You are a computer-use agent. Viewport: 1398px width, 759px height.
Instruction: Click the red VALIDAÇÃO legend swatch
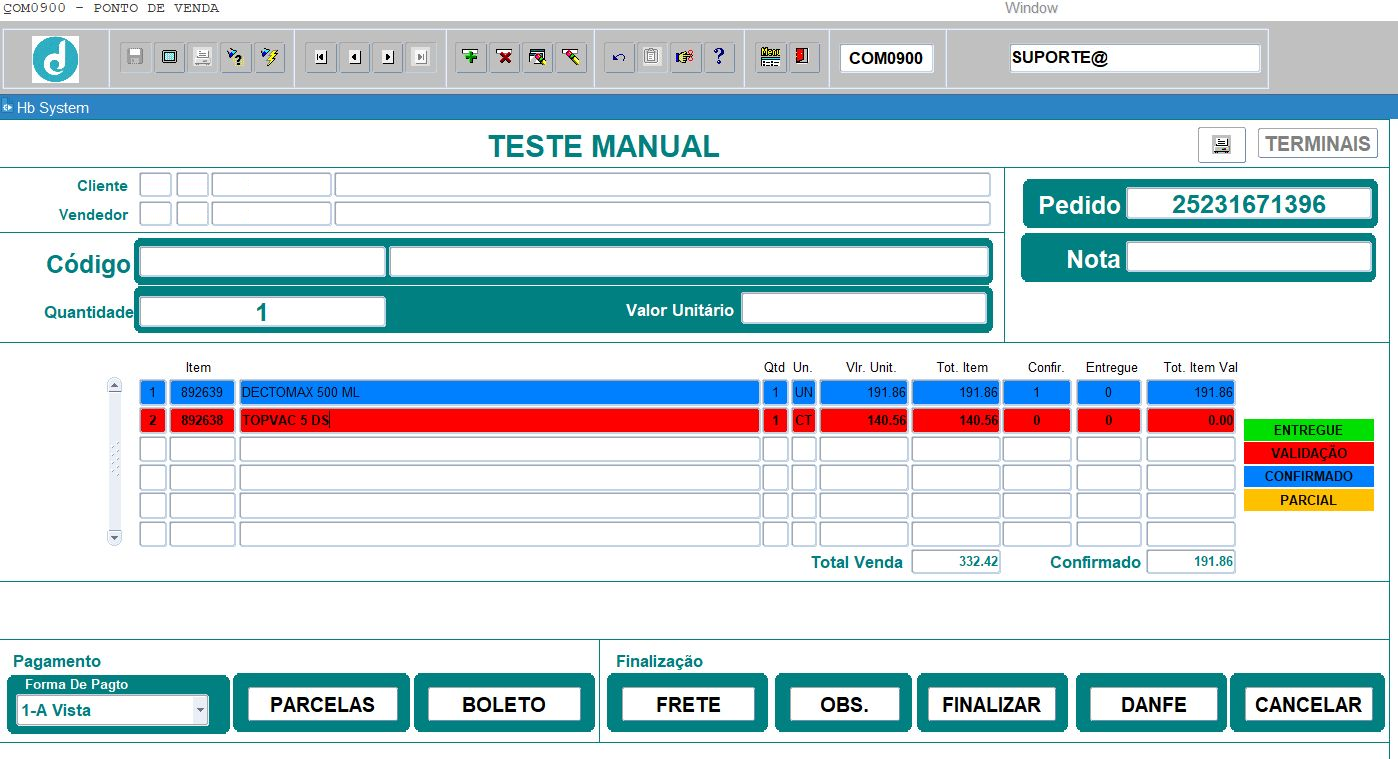coord(1308,453)
